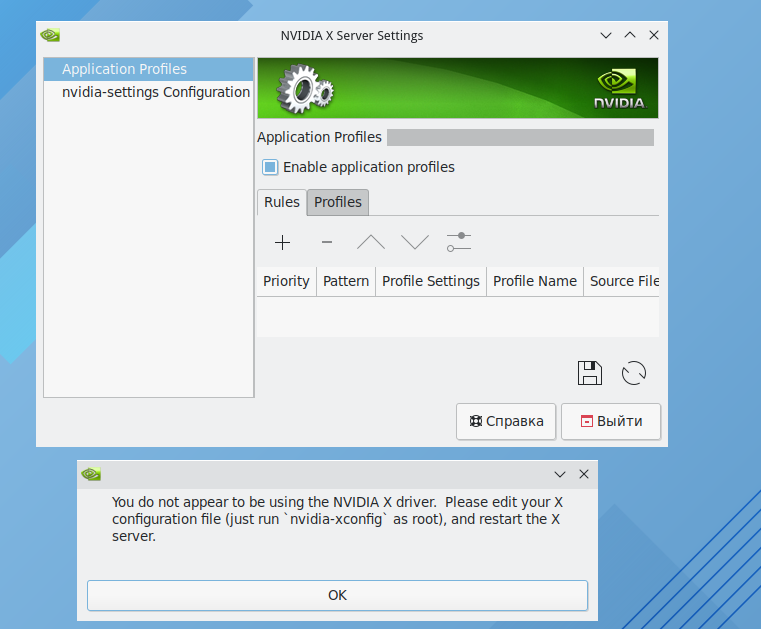Move rule down in priority

[415, 242]
